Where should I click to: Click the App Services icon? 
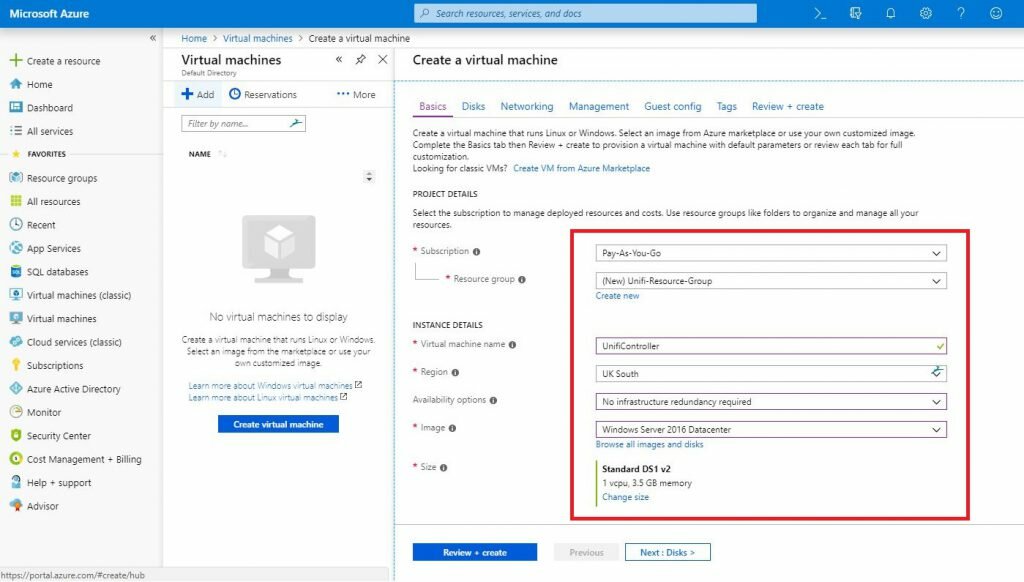pyautogui.click(x=16, y=248)
